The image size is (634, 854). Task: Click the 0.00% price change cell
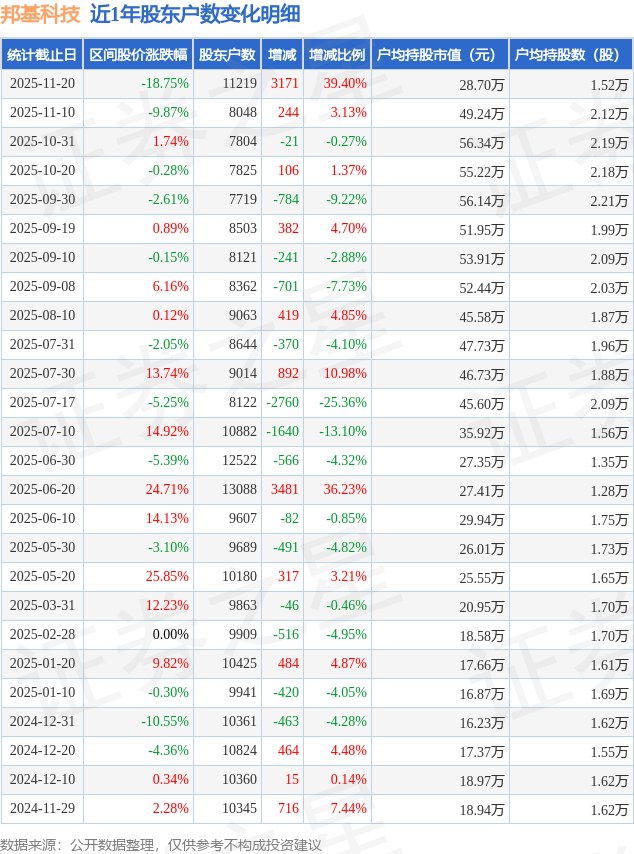click(170, 635)
